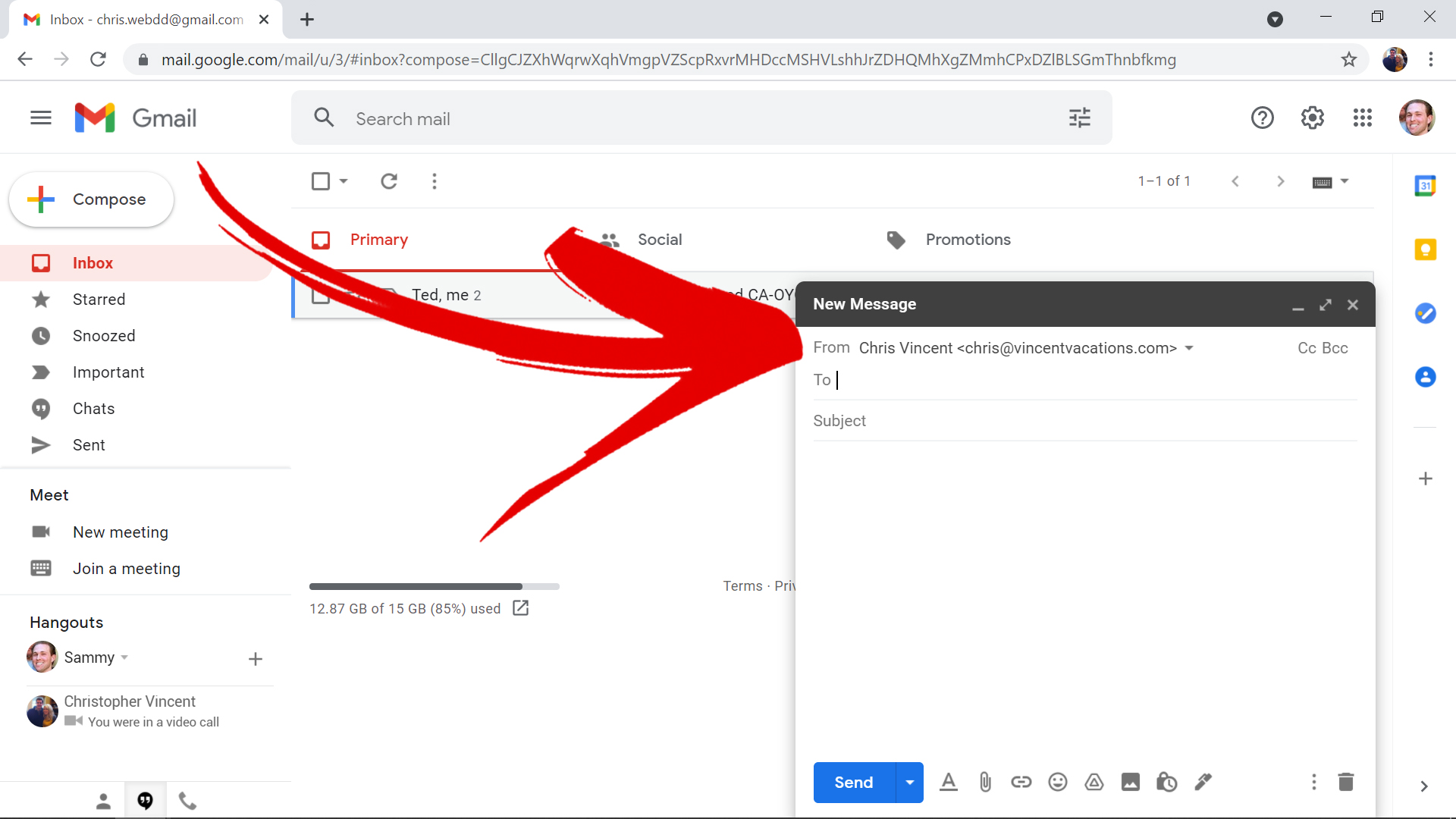Screen dimensions: 1456x819
Task: Toggle the select all checkbox
Action: 321,181
